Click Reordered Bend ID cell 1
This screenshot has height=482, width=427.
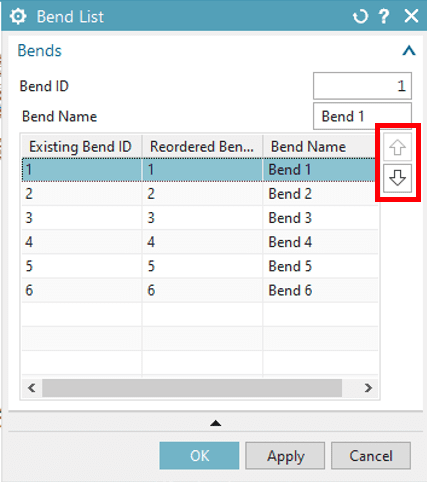[203, 170]
